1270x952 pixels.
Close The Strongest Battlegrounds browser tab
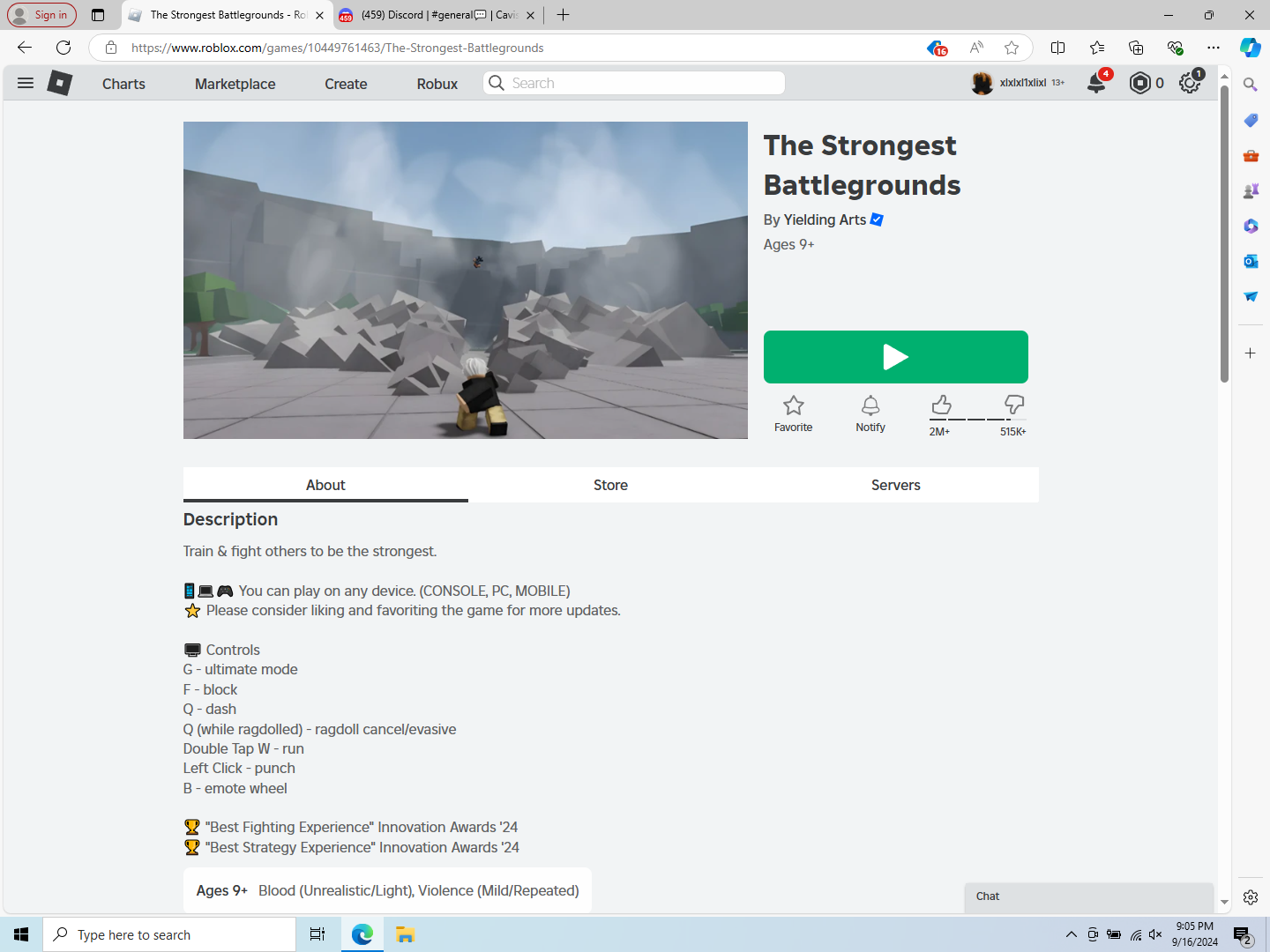click(319, 15)
